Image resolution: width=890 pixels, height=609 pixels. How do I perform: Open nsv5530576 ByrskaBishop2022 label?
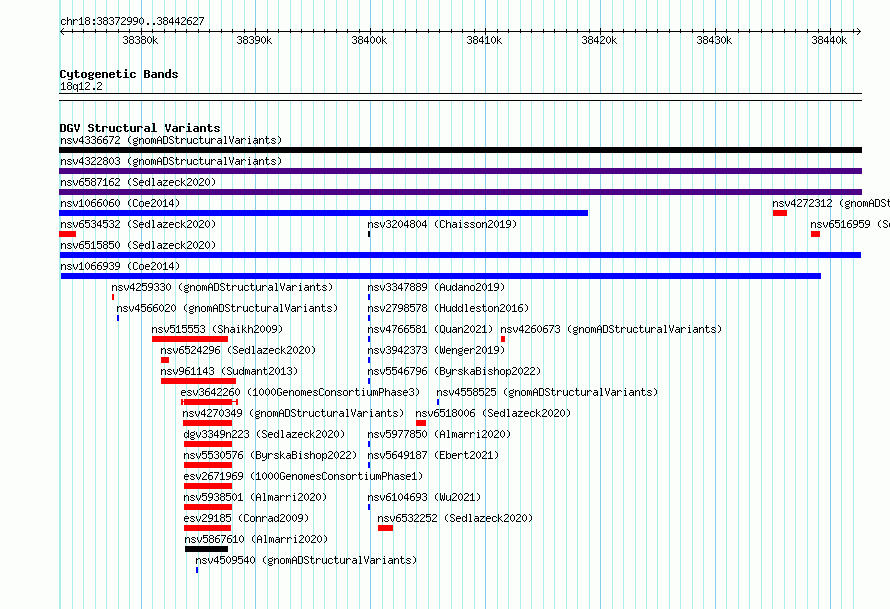(x=270, y=455)
